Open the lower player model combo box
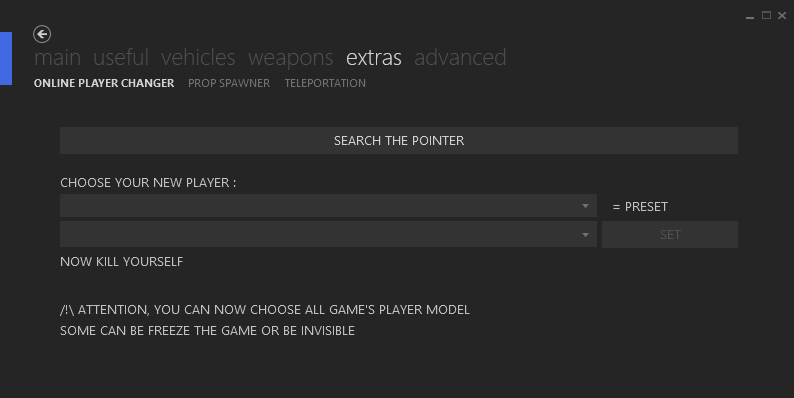Viewport: 794px width, 398px height. (328, 234)
